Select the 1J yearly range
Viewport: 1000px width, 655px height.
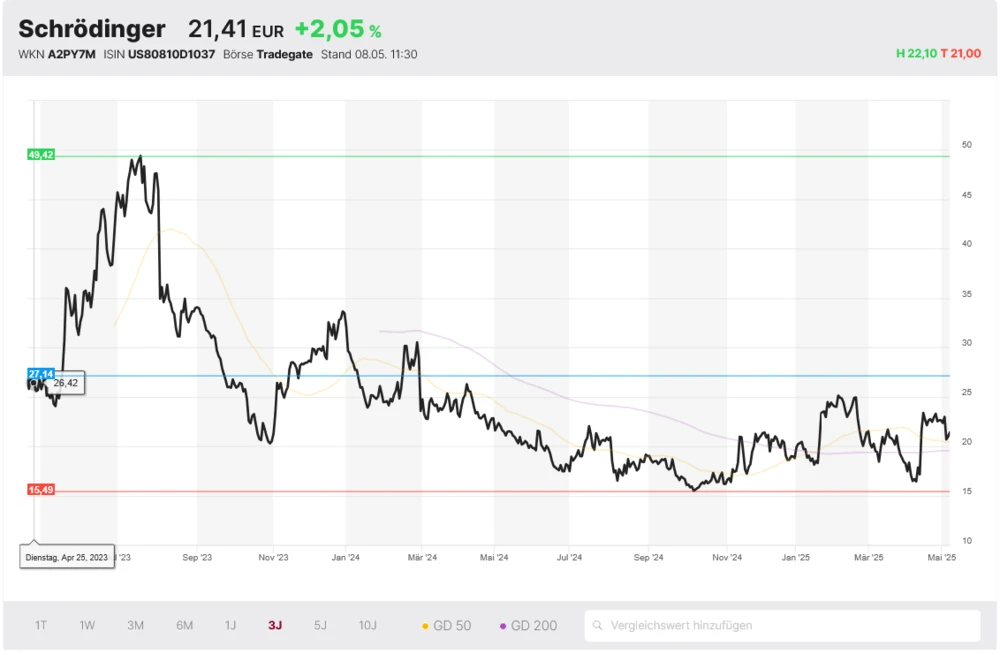[x=231, y=626]
